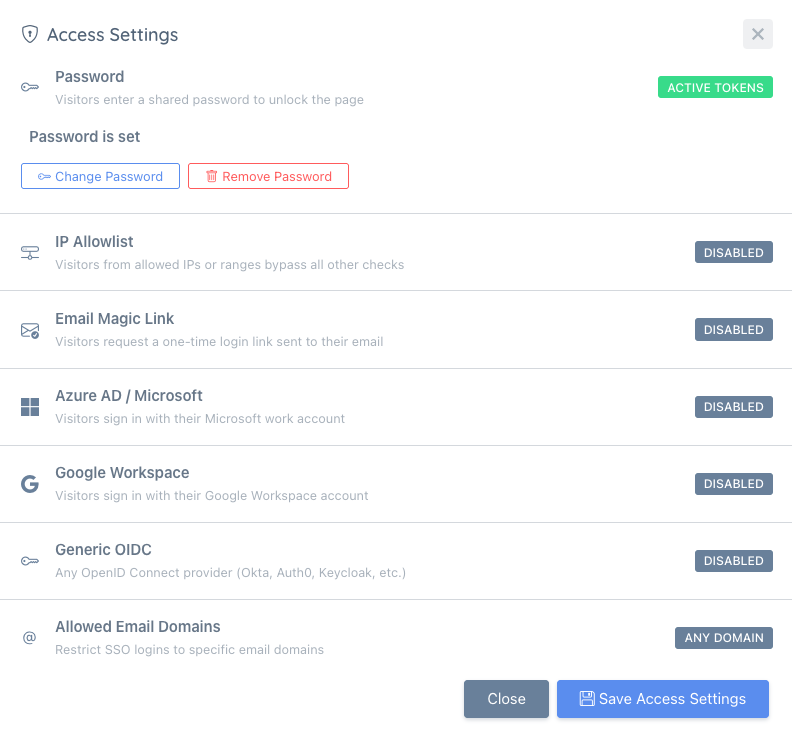
Task: Toggle the Azure AD / Microsoft DISABLED badge
Action: 733,407
